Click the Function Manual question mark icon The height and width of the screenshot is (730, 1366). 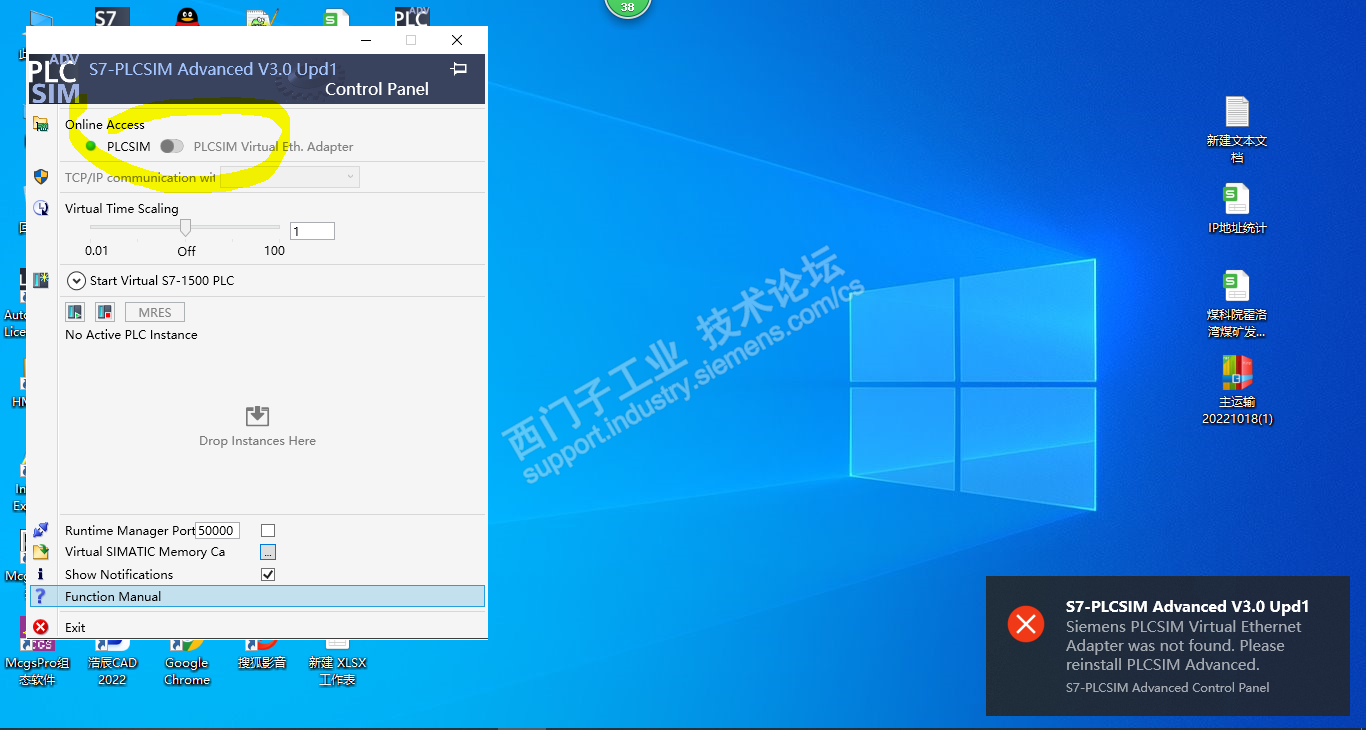[41, 596]
